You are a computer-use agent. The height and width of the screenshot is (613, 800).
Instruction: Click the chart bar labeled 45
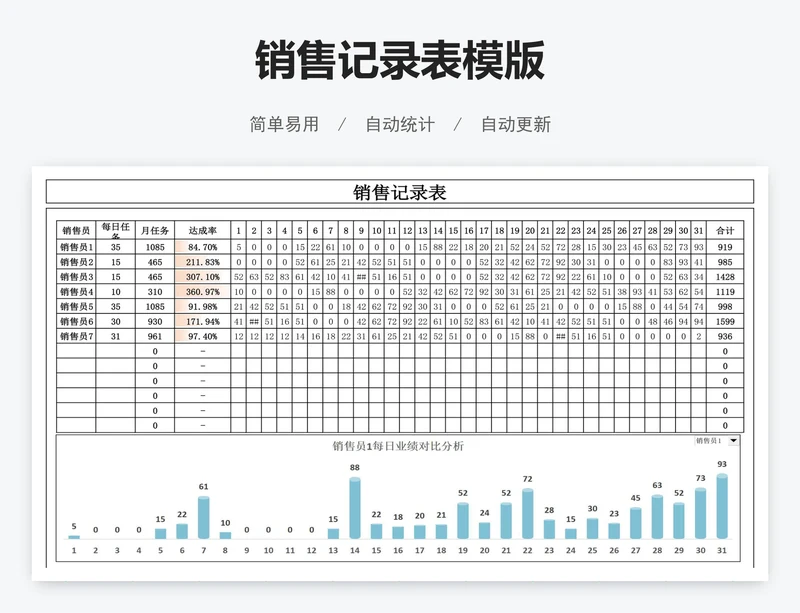636,523
